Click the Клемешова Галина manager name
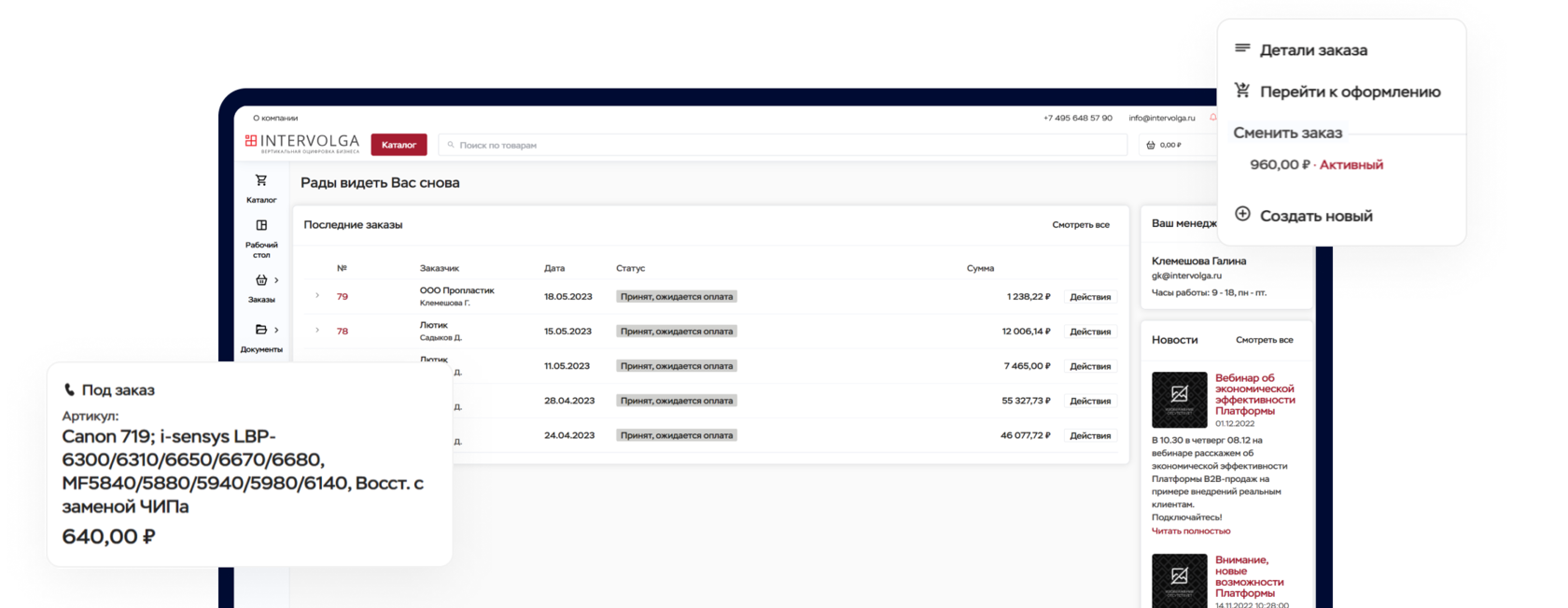The height and width of the screenshot is (608, 1568). (1198, 262)
